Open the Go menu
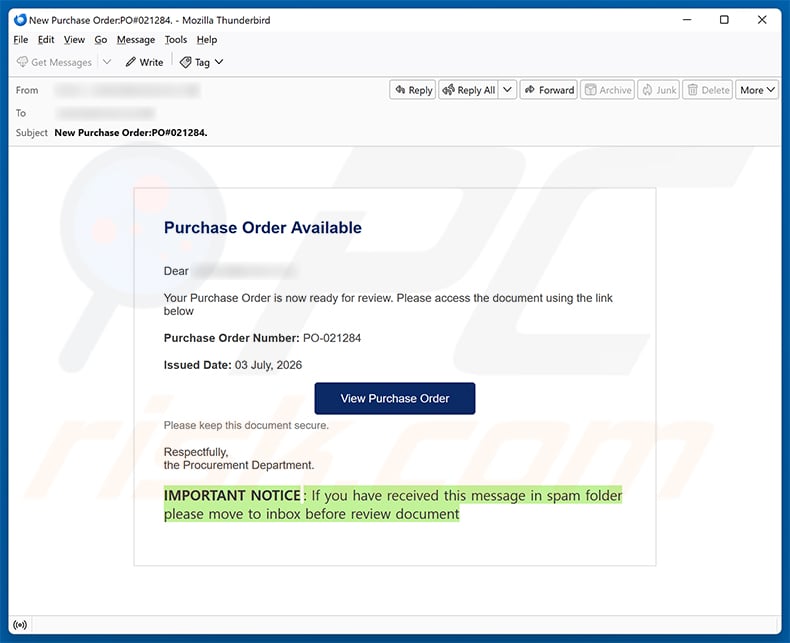The width and height of the screenshot is (790, 643). [x=101, y=40]
